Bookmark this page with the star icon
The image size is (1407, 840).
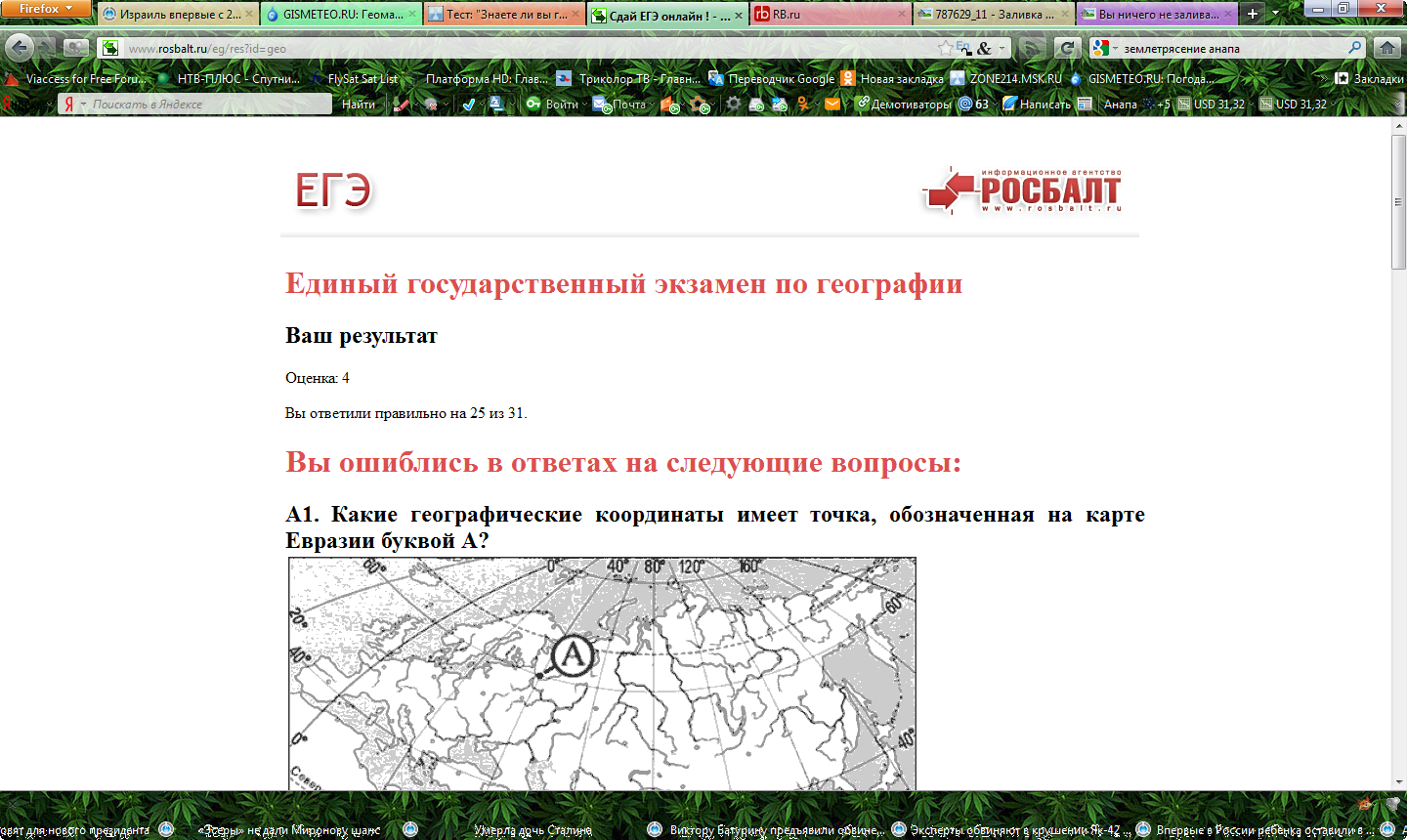click(x=945, y=48)
